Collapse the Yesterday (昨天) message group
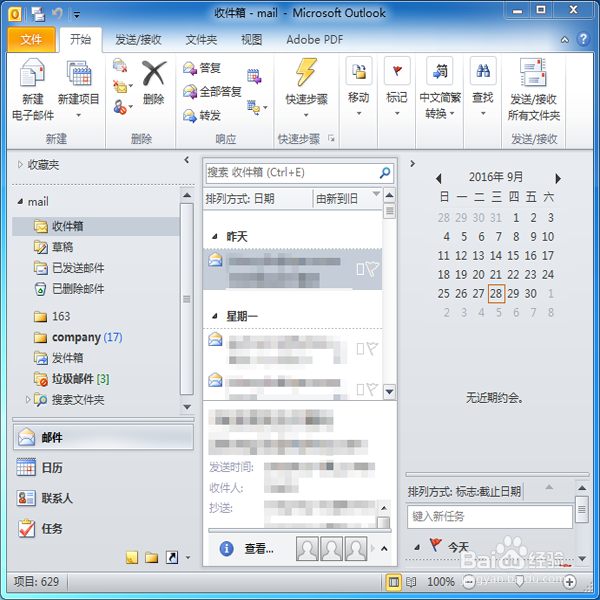The width and height of the screenshot is (600, 600). coord(215,236)
